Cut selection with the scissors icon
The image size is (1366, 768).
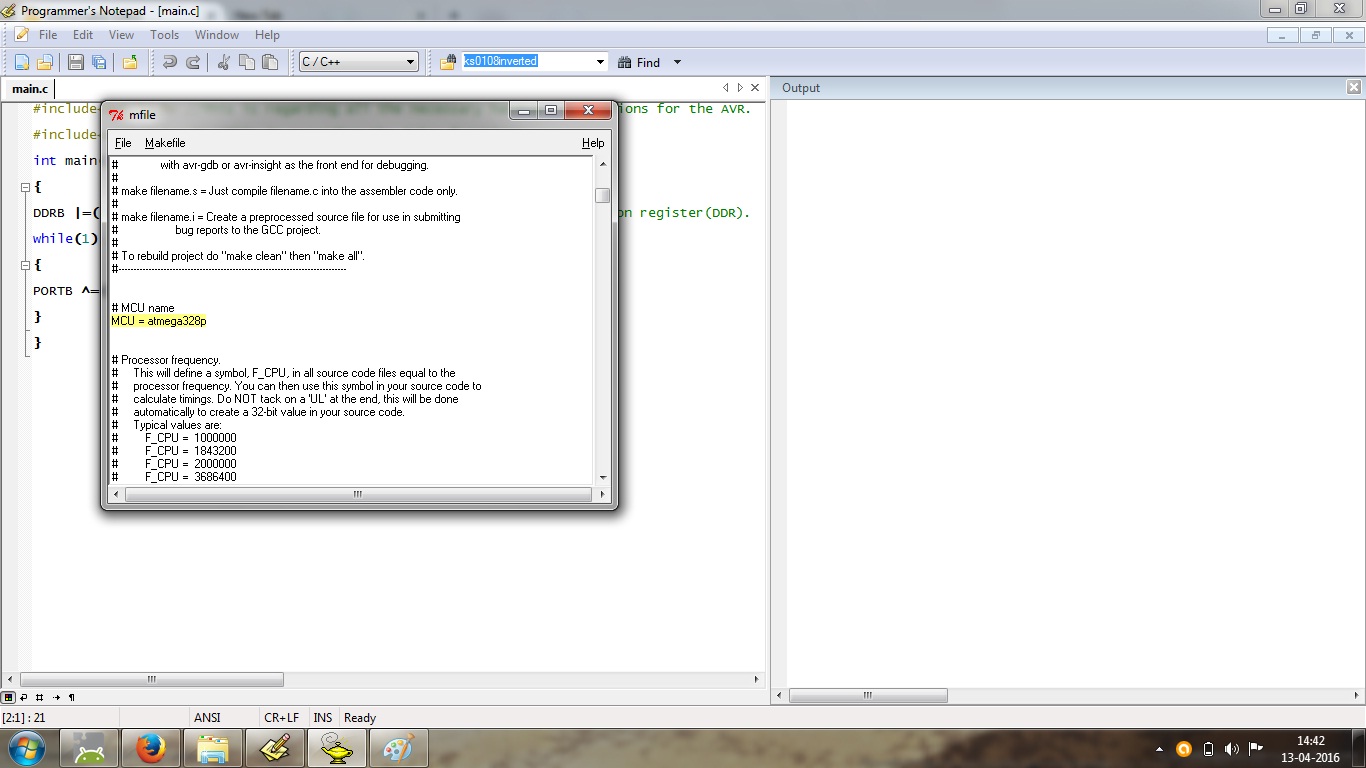coord(223,62)
